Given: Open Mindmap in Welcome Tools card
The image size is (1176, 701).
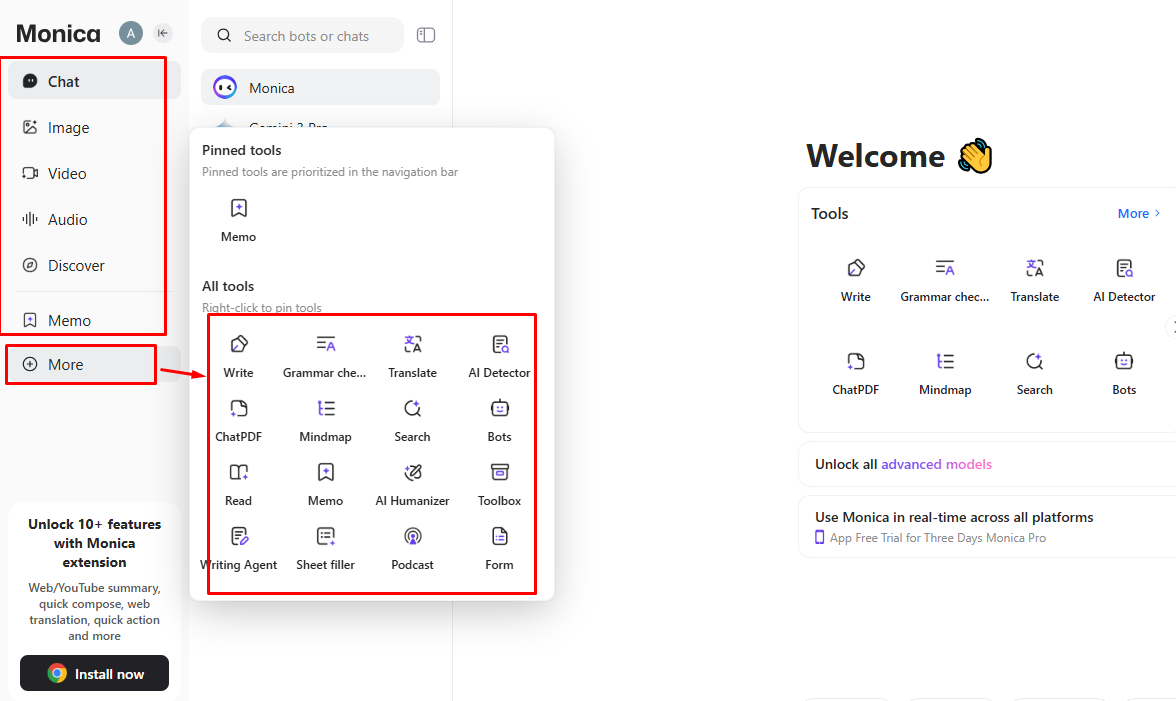Looking at the screenshot, I should 945,373.
